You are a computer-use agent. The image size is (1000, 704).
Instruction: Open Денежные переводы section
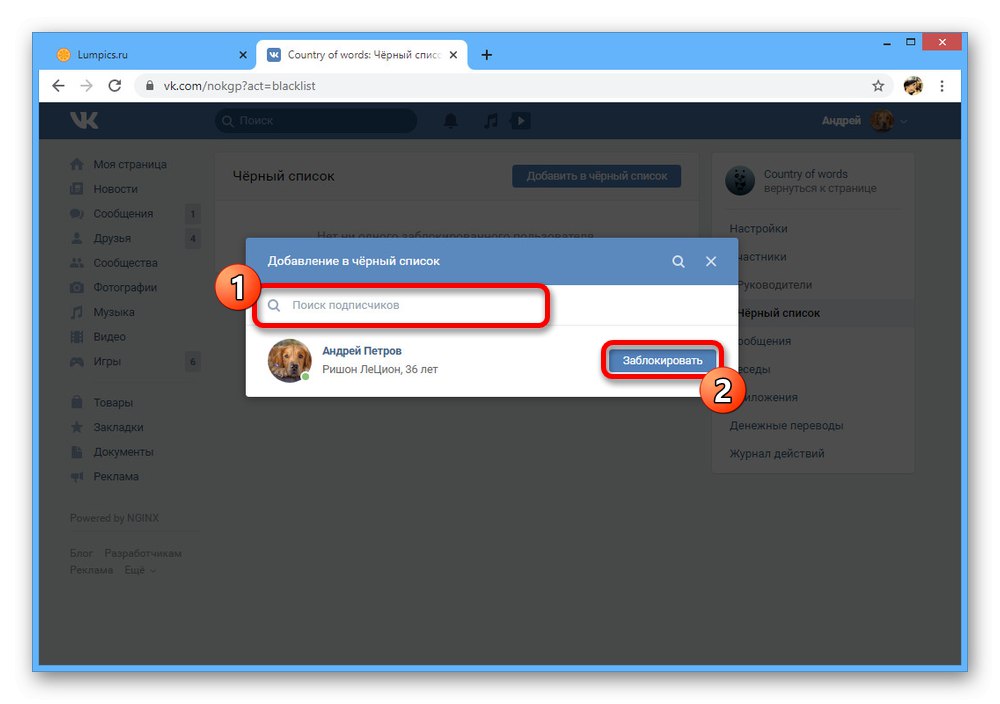[x=786, y=425]
